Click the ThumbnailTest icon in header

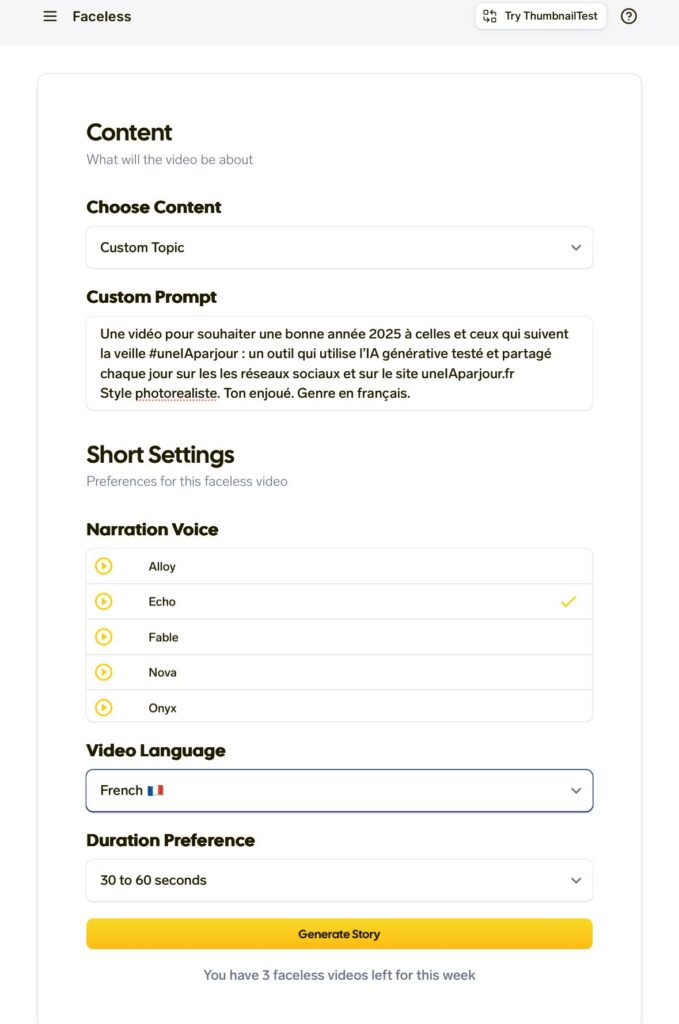(x=490, y=16)
